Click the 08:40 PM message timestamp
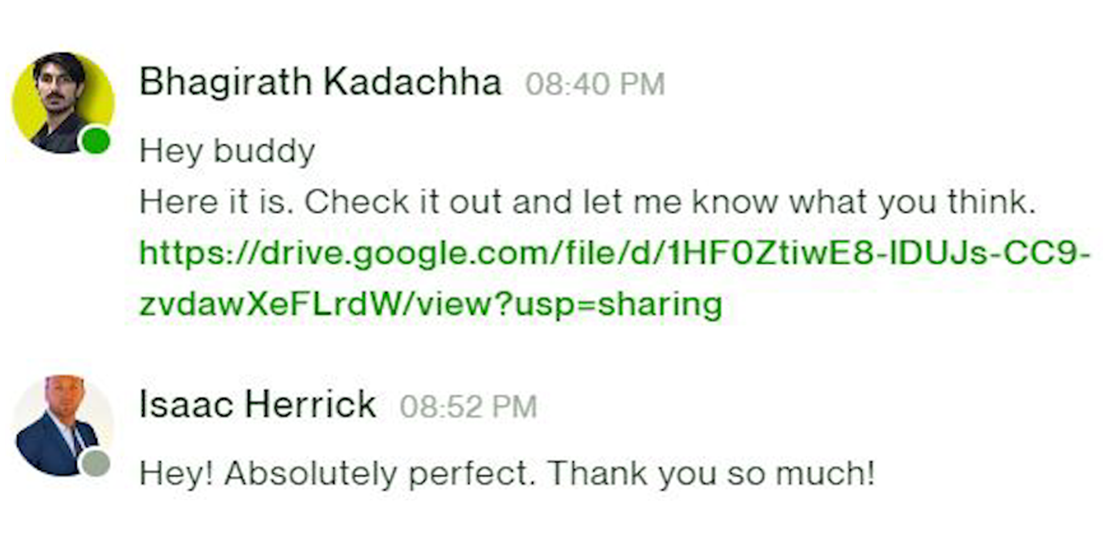This screenshot has height=551, width=1108. [594, 84]
